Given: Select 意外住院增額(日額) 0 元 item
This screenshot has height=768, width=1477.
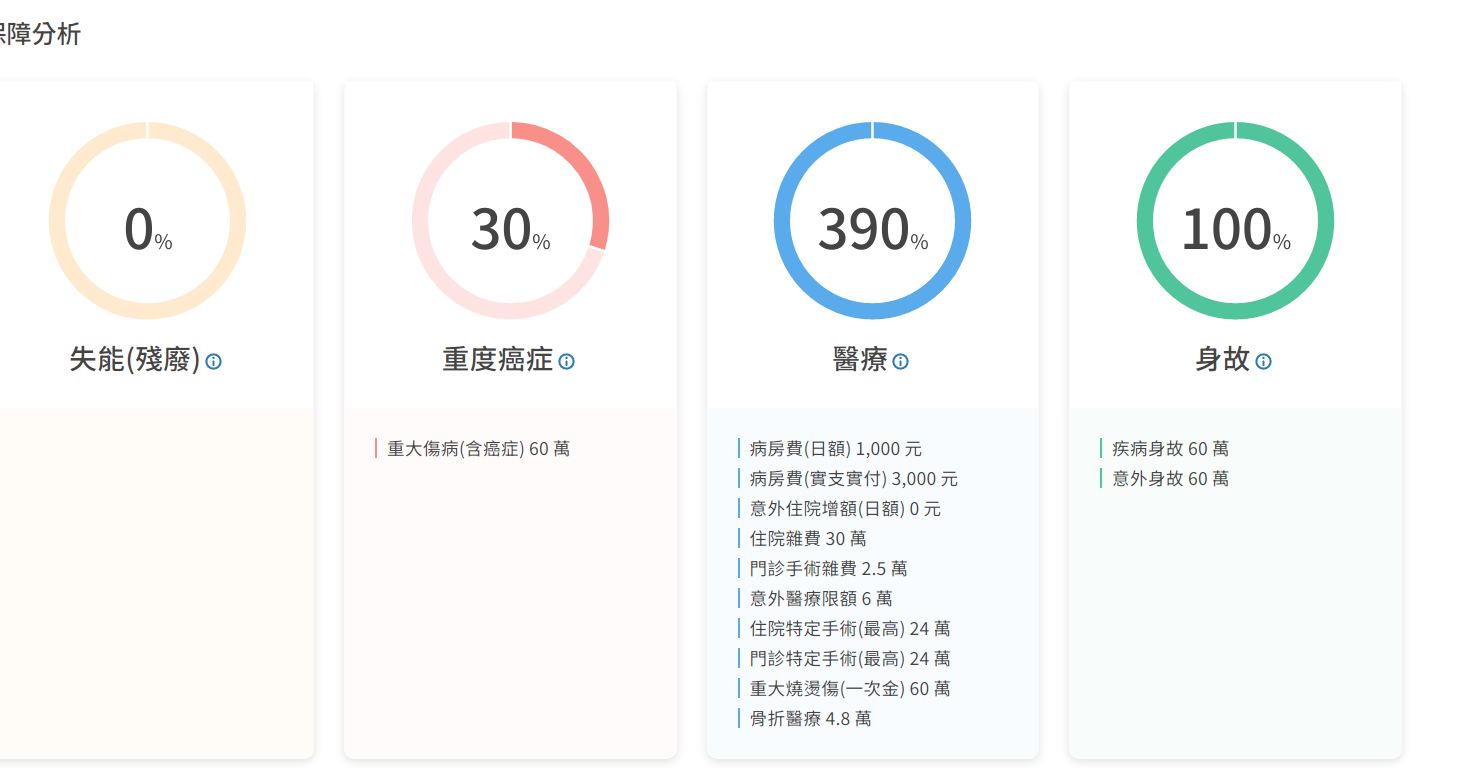Looking at the screenshot, I should point(845,509).
